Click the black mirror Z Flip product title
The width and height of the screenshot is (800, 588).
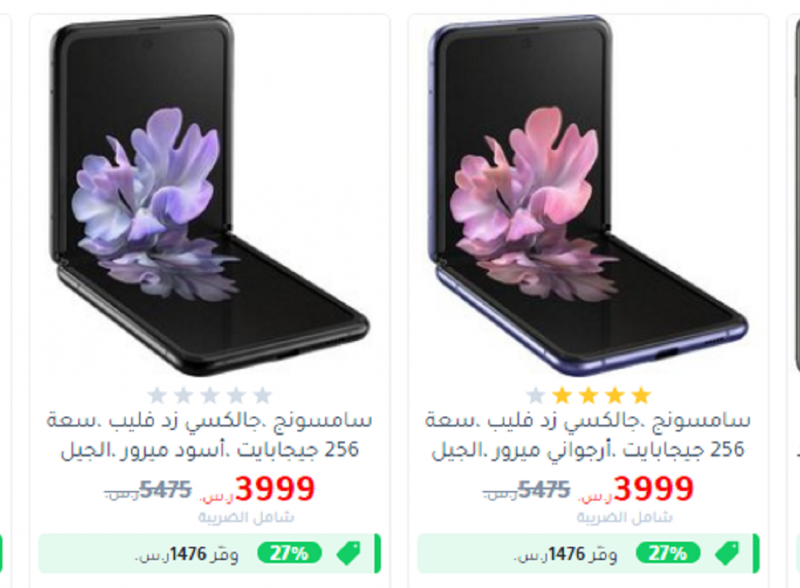210,435
